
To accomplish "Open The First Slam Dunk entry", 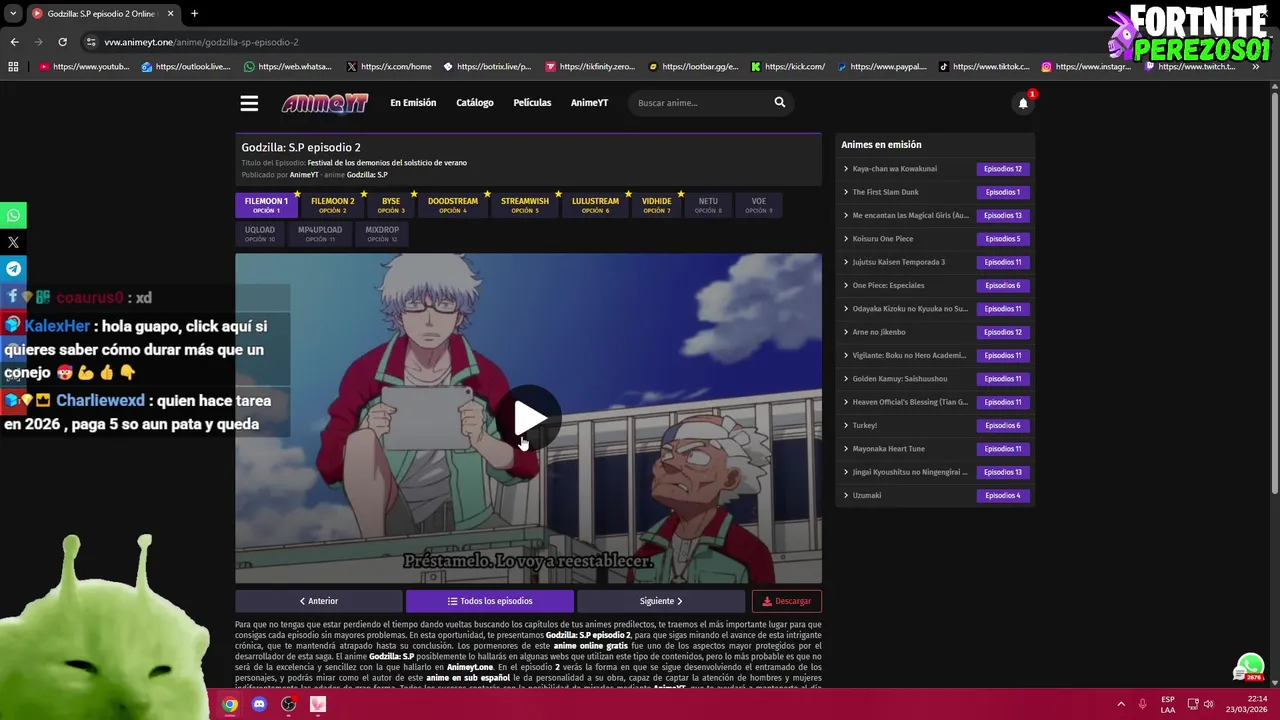I will click(x=886, y=192).
